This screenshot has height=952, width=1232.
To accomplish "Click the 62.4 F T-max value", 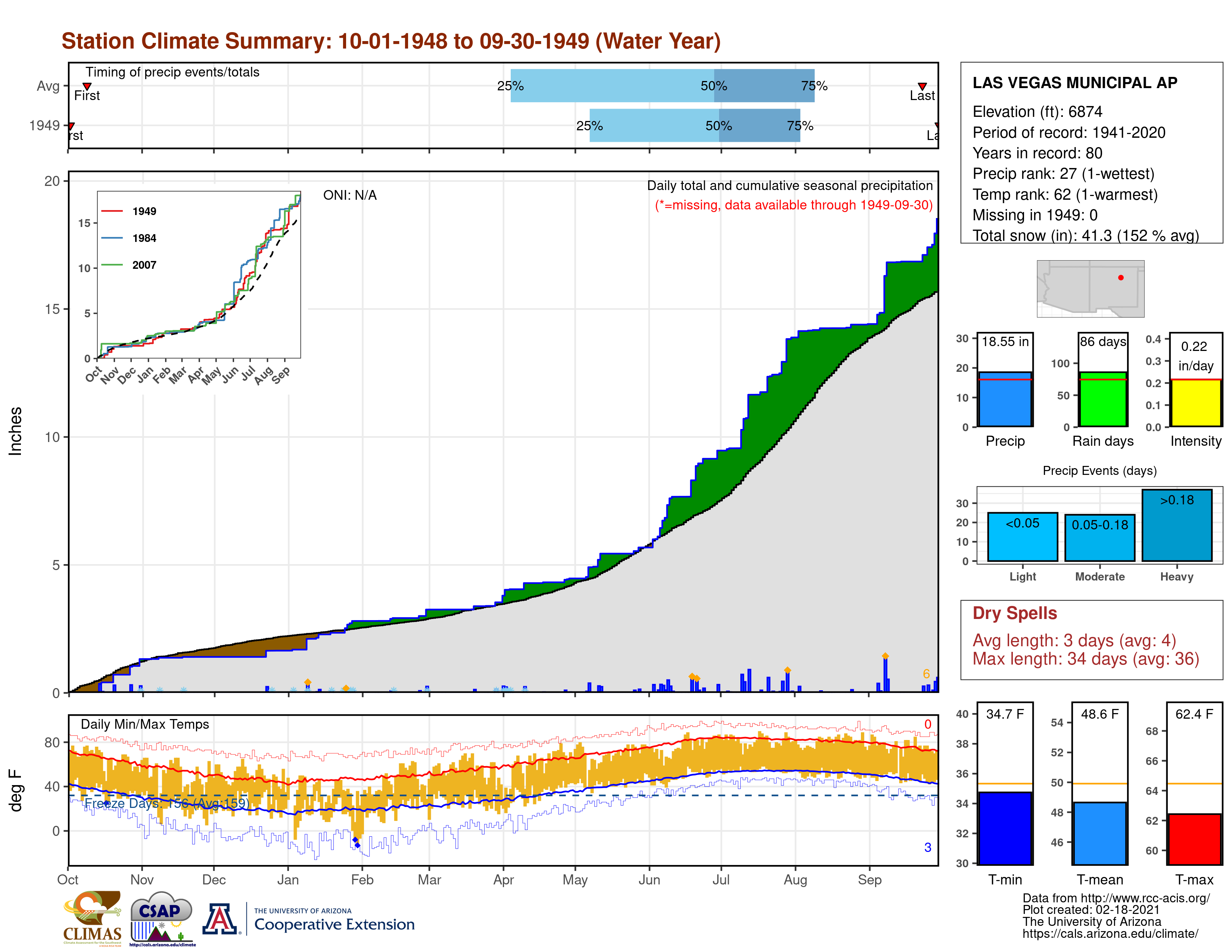I will [x=1194, y=714].
